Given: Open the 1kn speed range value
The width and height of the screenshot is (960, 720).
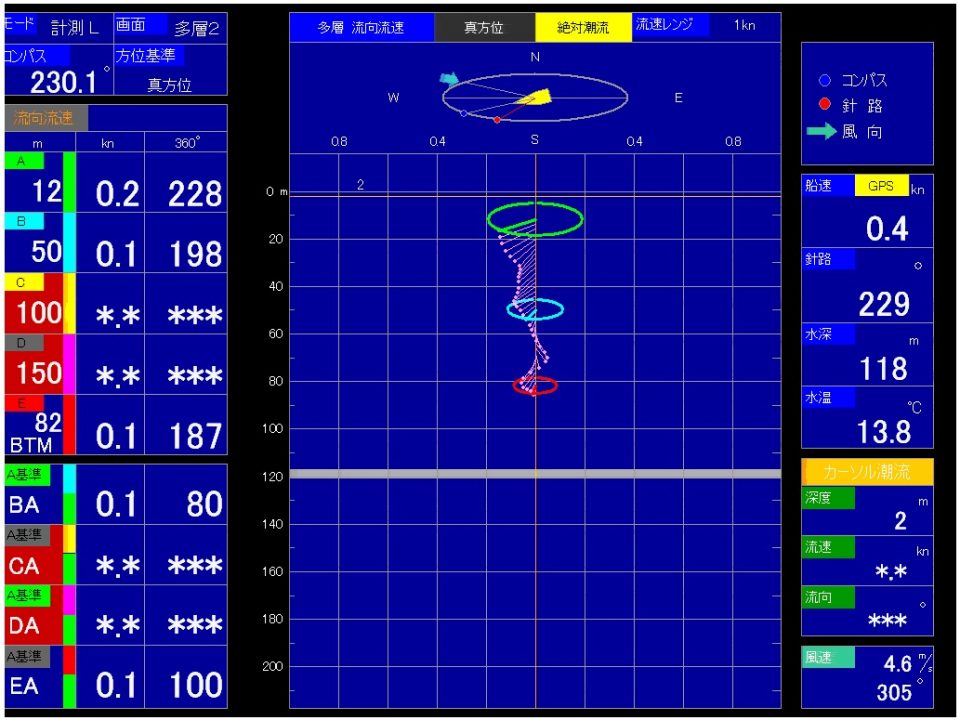Looking at the screenshot, I should (x=744, y=25).
